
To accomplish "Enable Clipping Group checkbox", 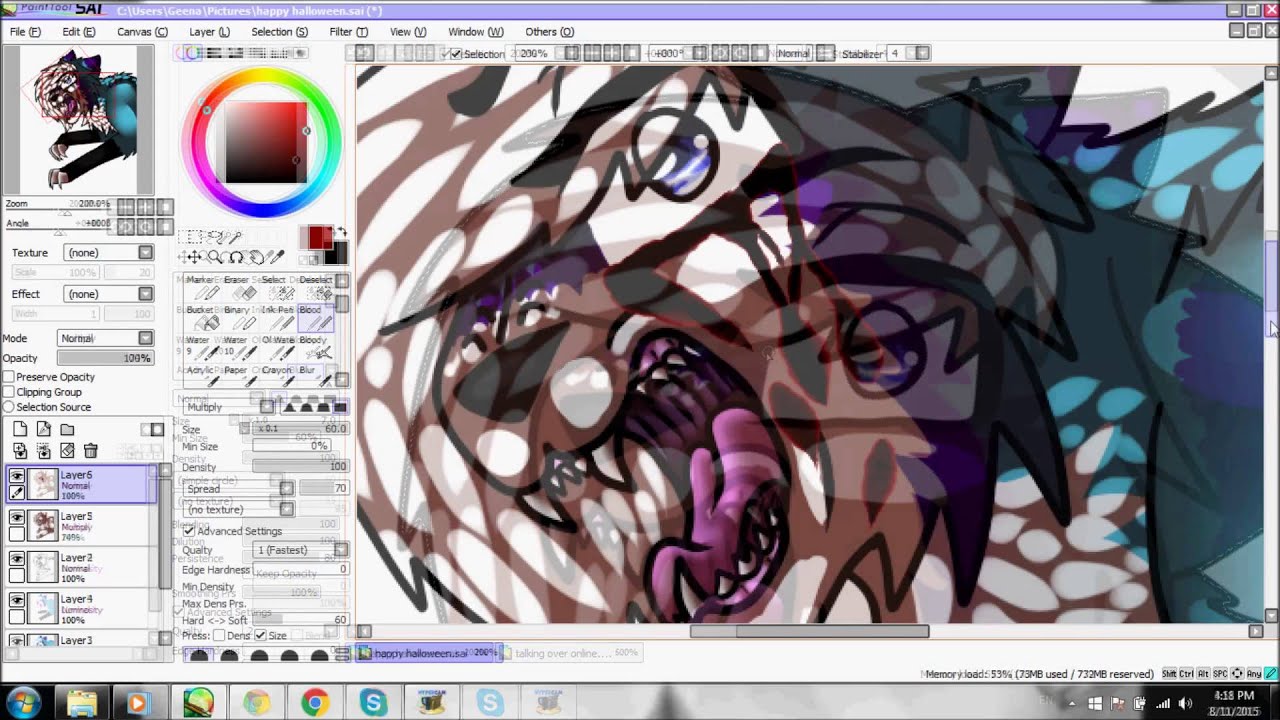I will (x=9, y=392).
